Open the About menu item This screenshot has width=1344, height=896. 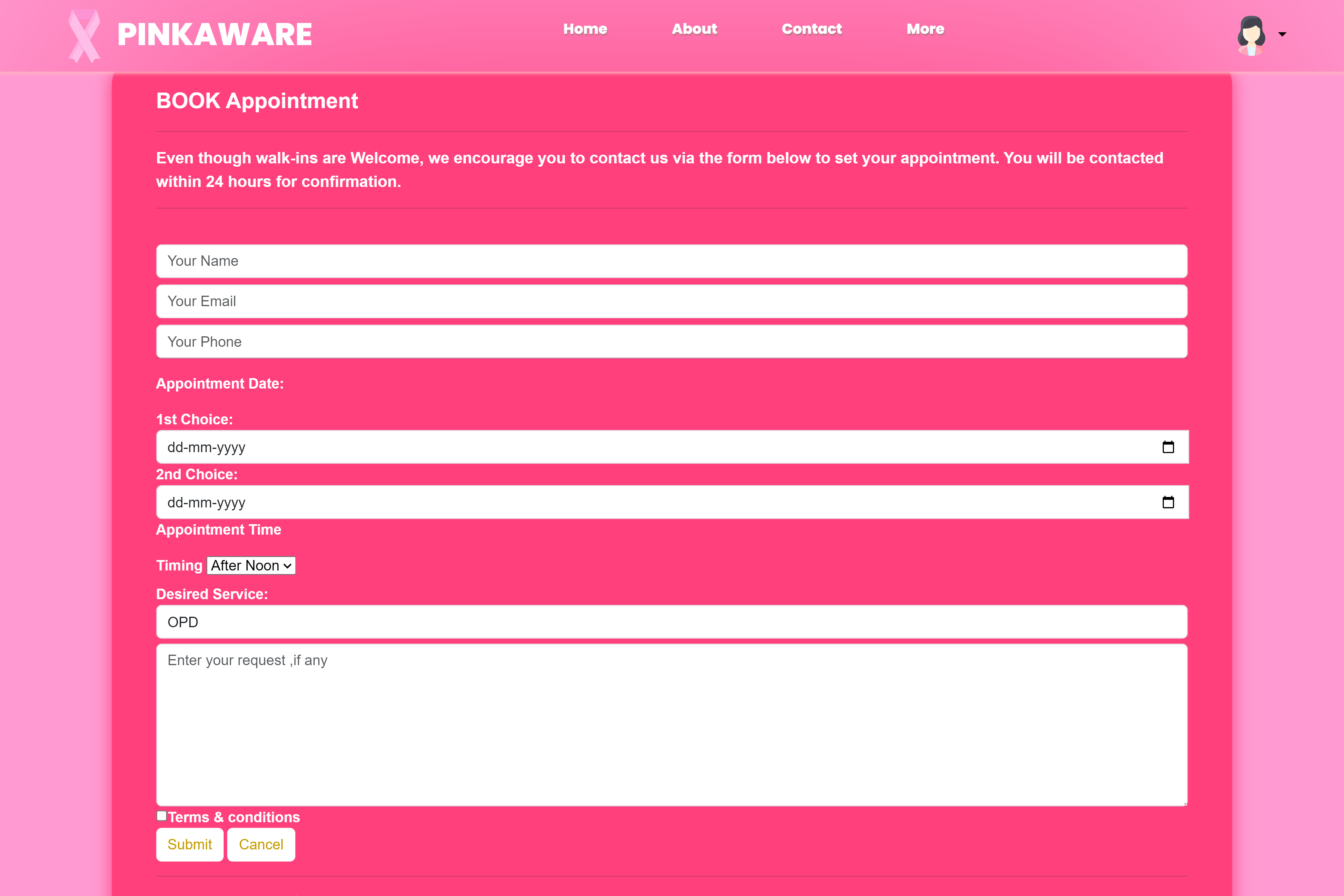(x=694, y=29)
